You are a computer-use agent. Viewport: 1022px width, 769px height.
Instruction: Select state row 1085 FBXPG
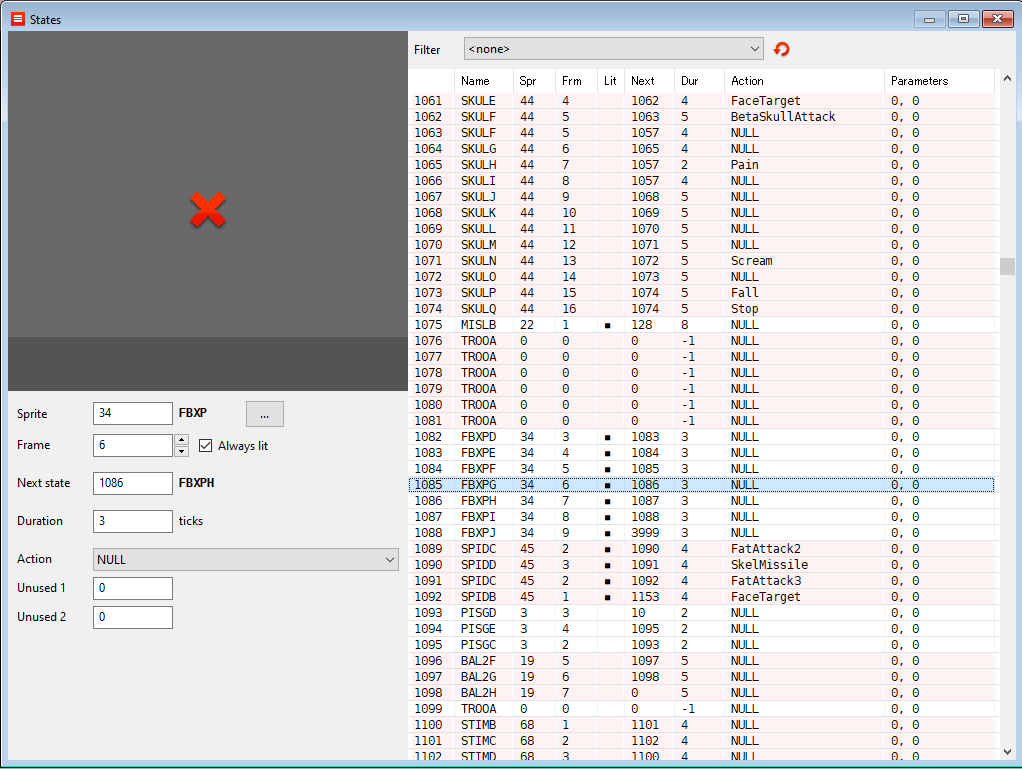pyautogui.click(x=701, y=485)
